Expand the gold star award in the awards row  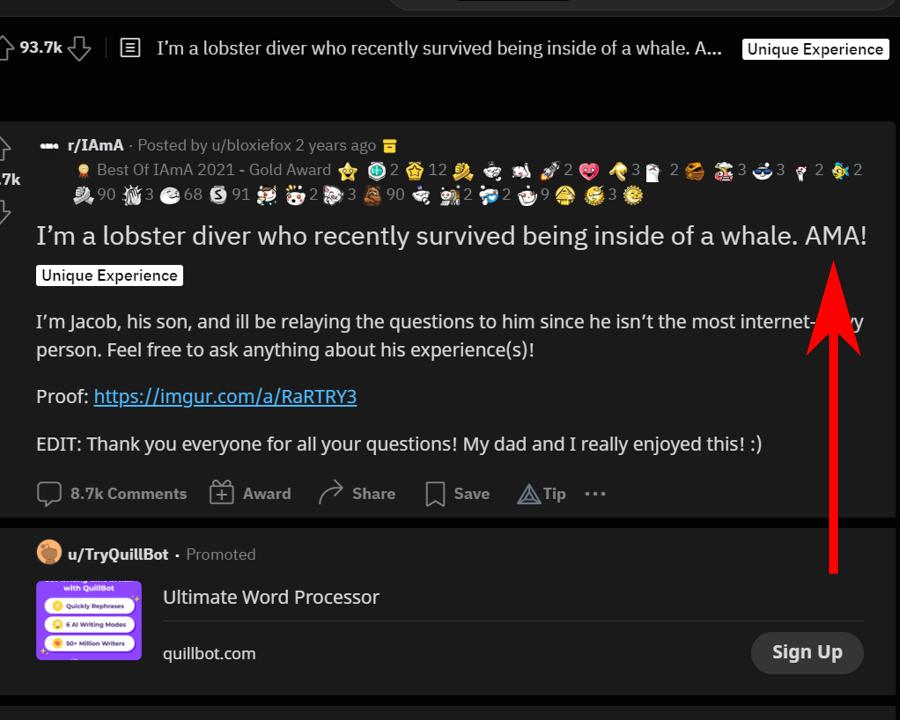[x=346, y=170]
